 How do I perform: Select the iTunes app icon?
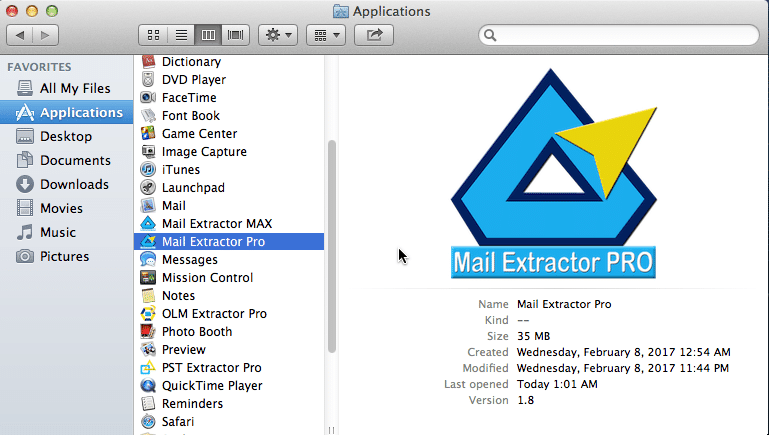148,170
